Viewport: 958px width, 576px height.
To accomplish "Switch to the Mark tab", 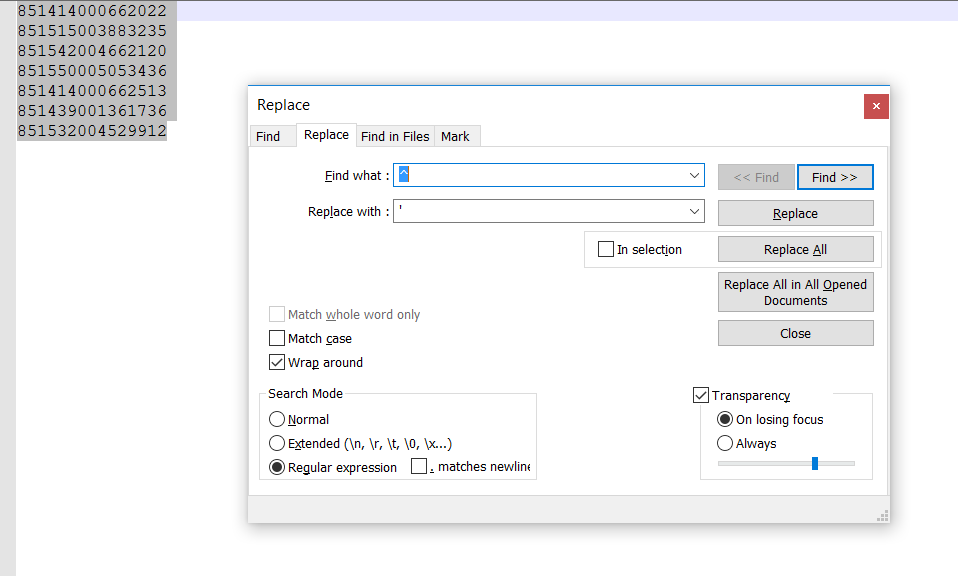I will point(455,136).
